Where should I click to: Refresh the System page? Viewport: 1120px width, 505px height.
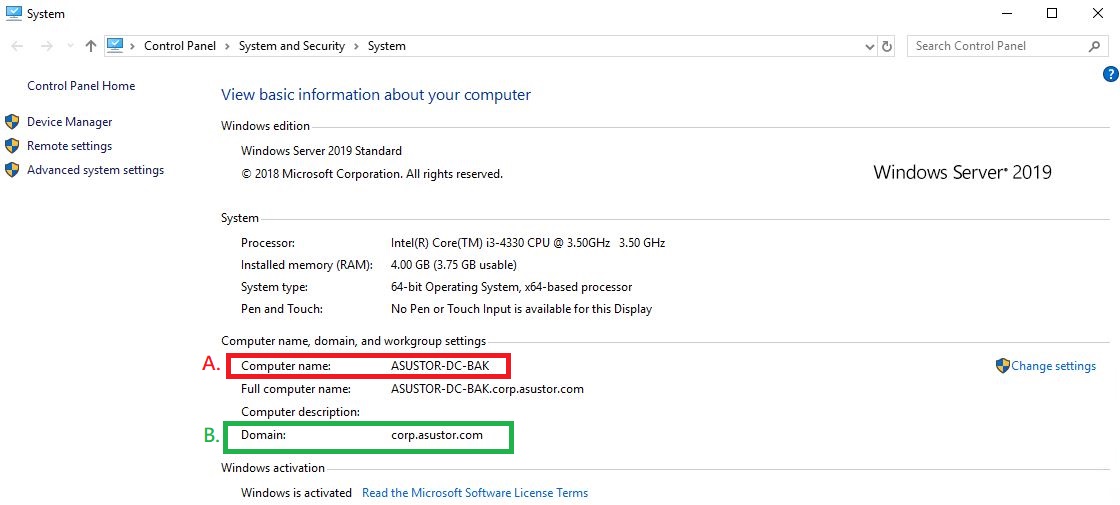tap(887, 46)
